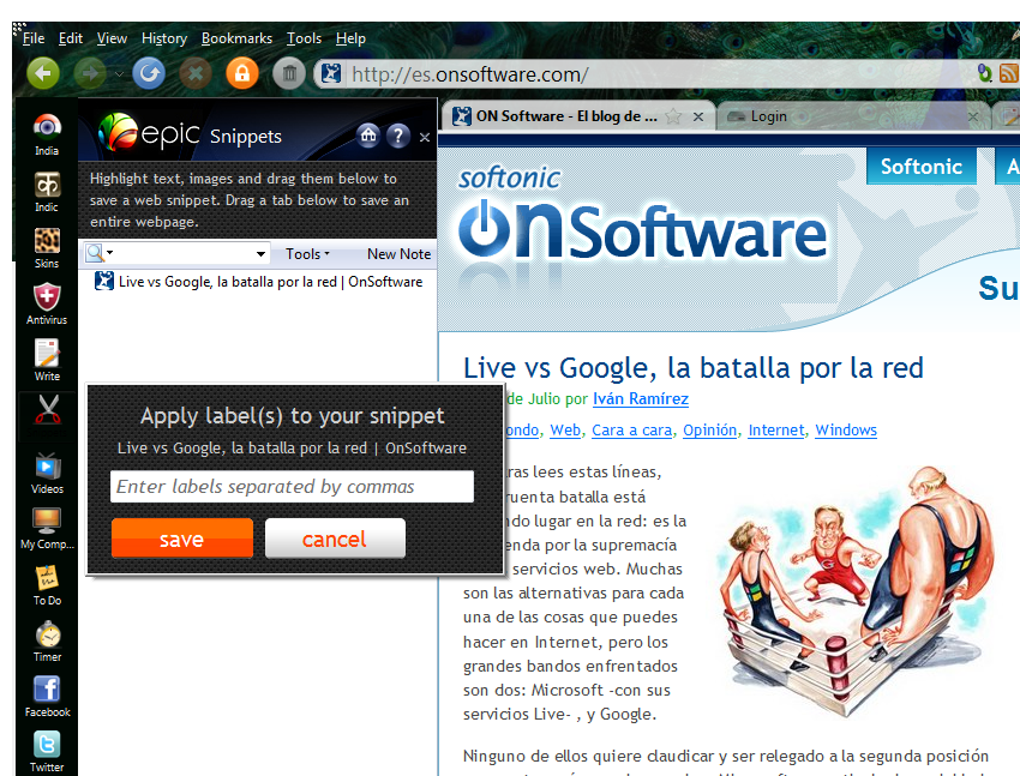Viewport: 1020px width, 776px height.
Task: Go forward with the arrow button
Action: (x=90, y=74)
